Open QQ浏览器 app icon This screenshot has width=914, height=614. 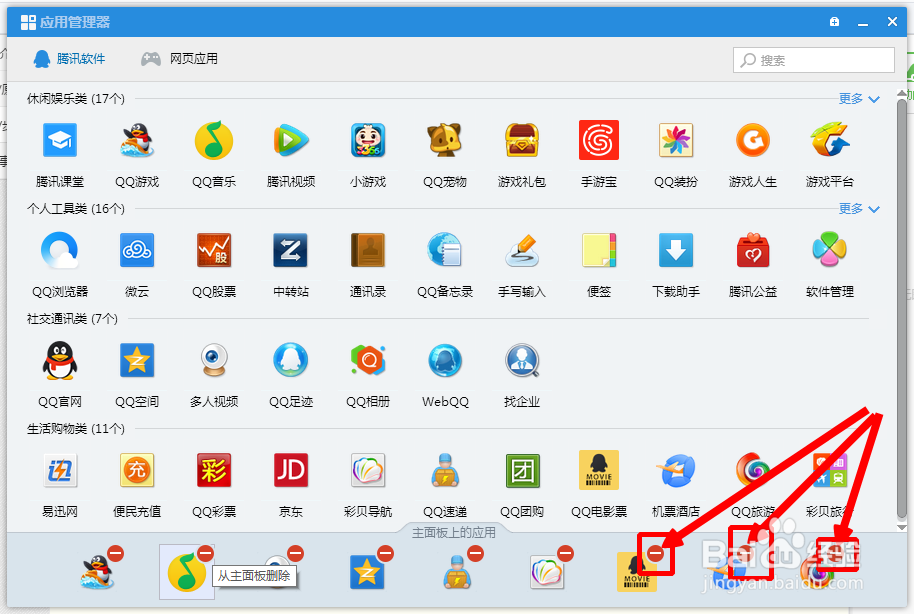click(x=60, y=250)
